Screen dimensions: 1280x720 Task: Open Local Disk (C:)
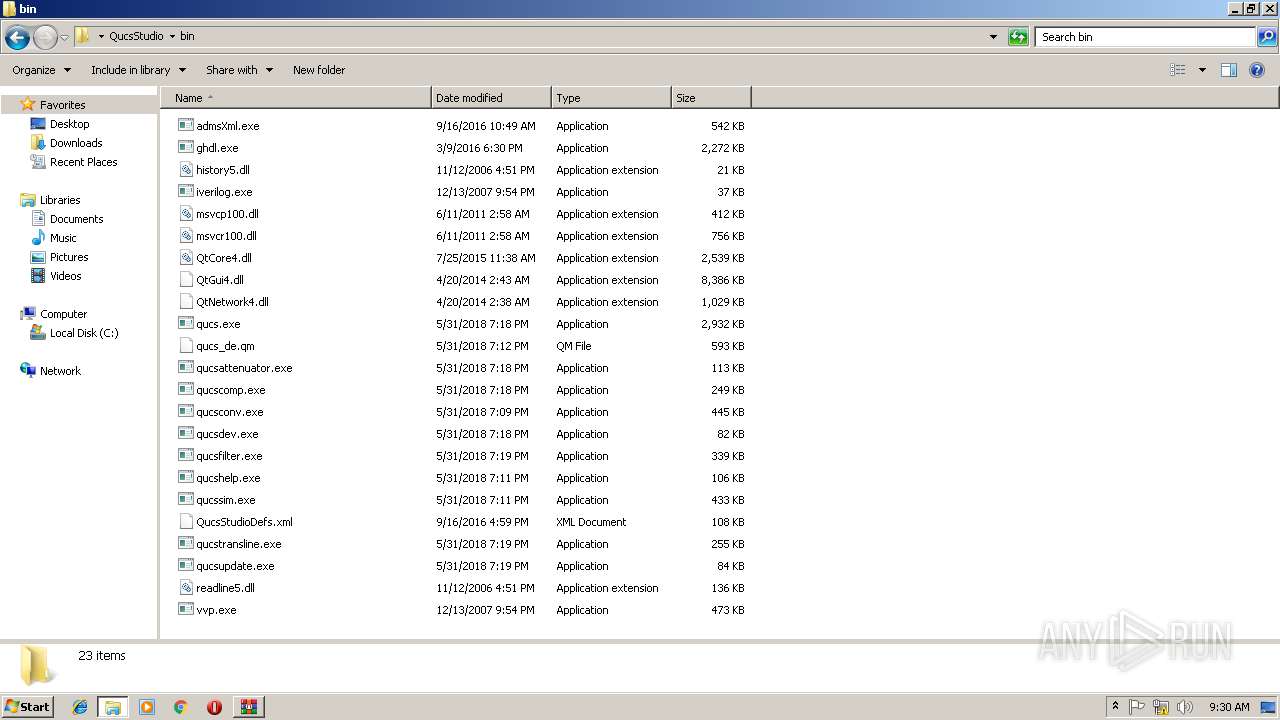tap(84, 333)
